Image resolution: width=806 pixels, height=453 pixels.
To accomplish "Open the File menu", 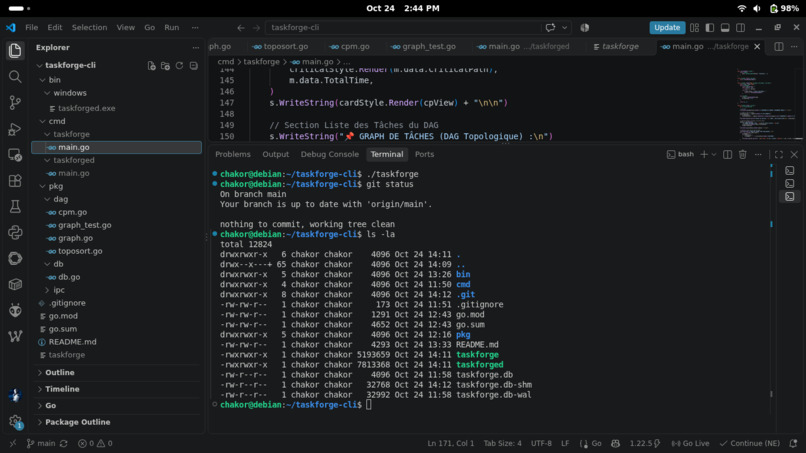I will point(31,28).
